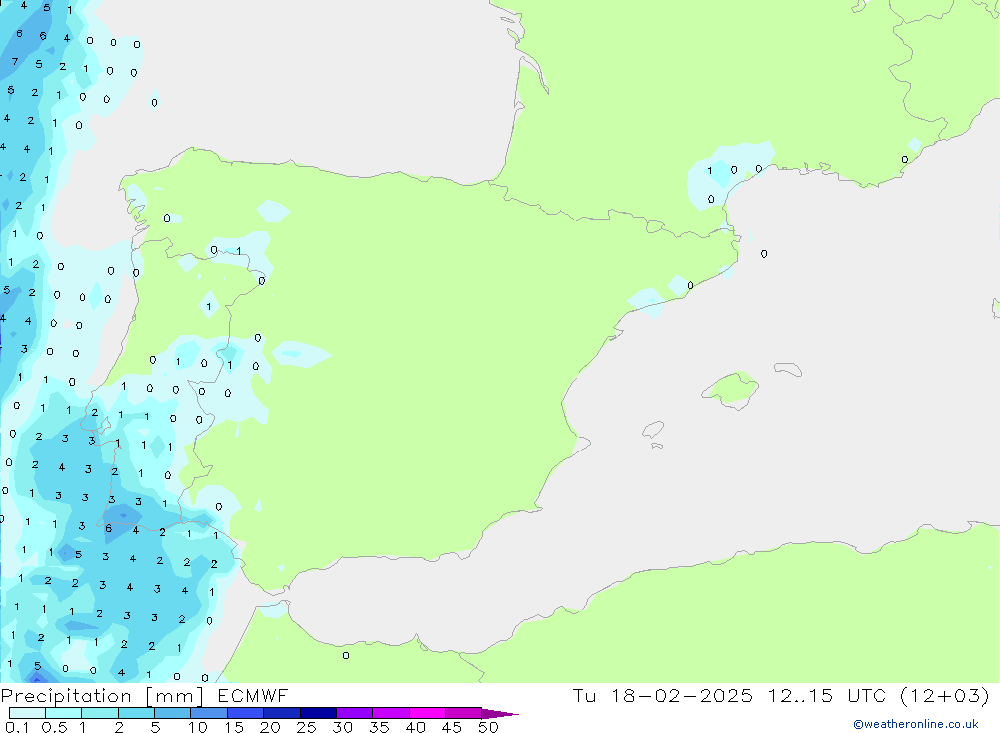Click the 'Tu 18-02-2025' date text

[x=662, y=696]
